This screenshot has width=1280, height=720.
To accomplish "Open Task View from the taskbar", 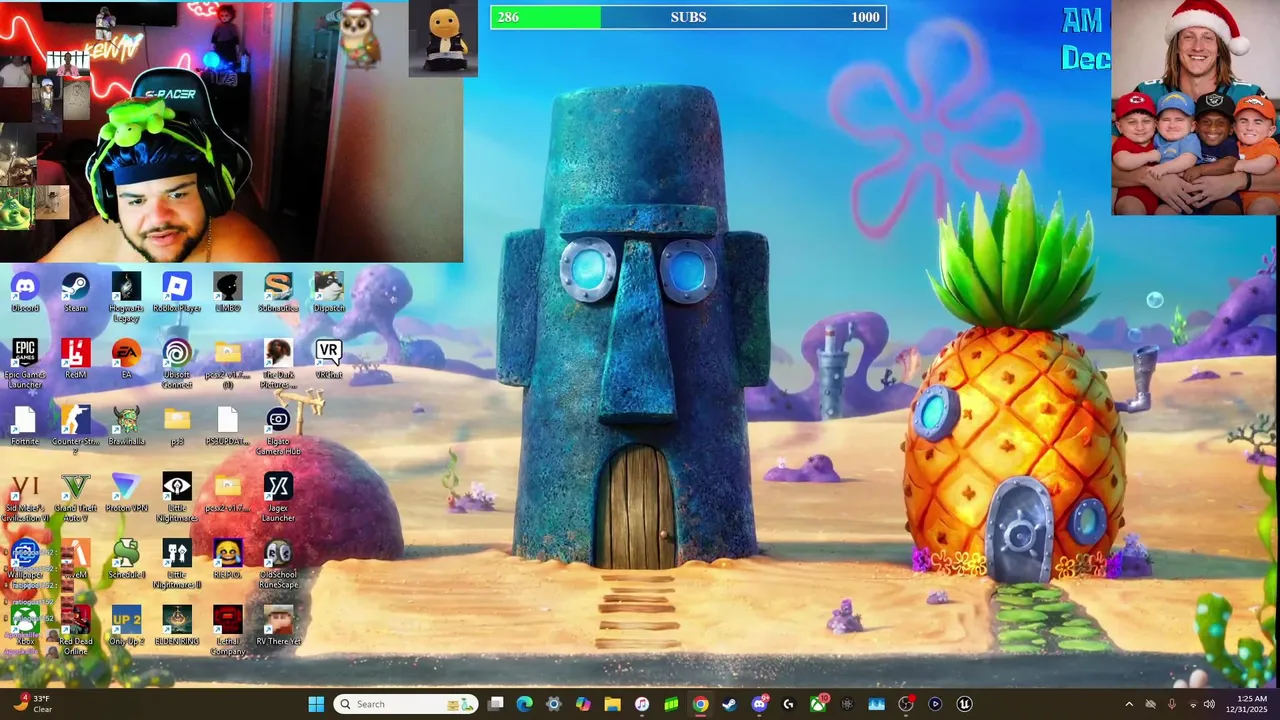I will click(495, 704).
